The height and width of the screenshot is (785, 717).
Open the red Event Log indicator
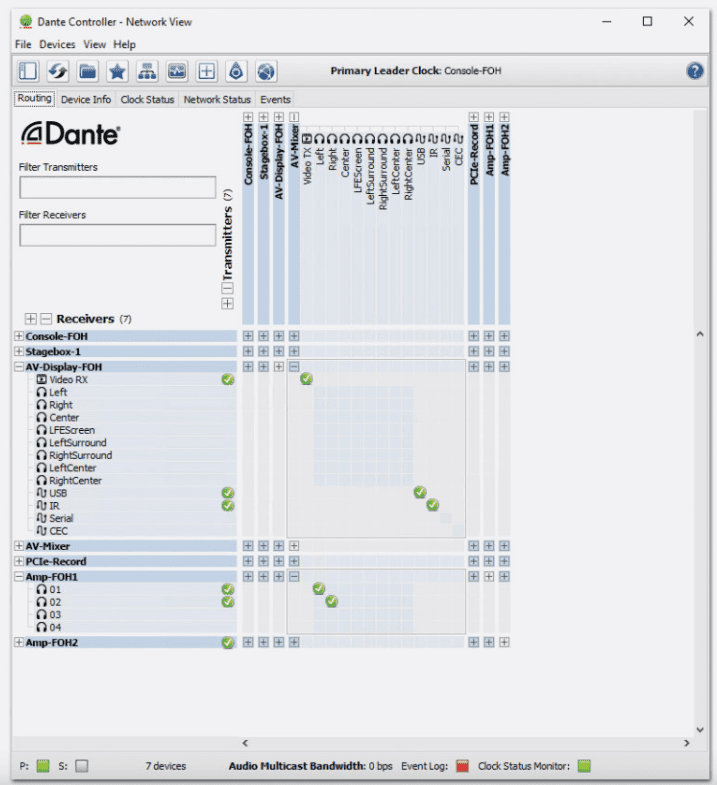(x=462, y=765)
